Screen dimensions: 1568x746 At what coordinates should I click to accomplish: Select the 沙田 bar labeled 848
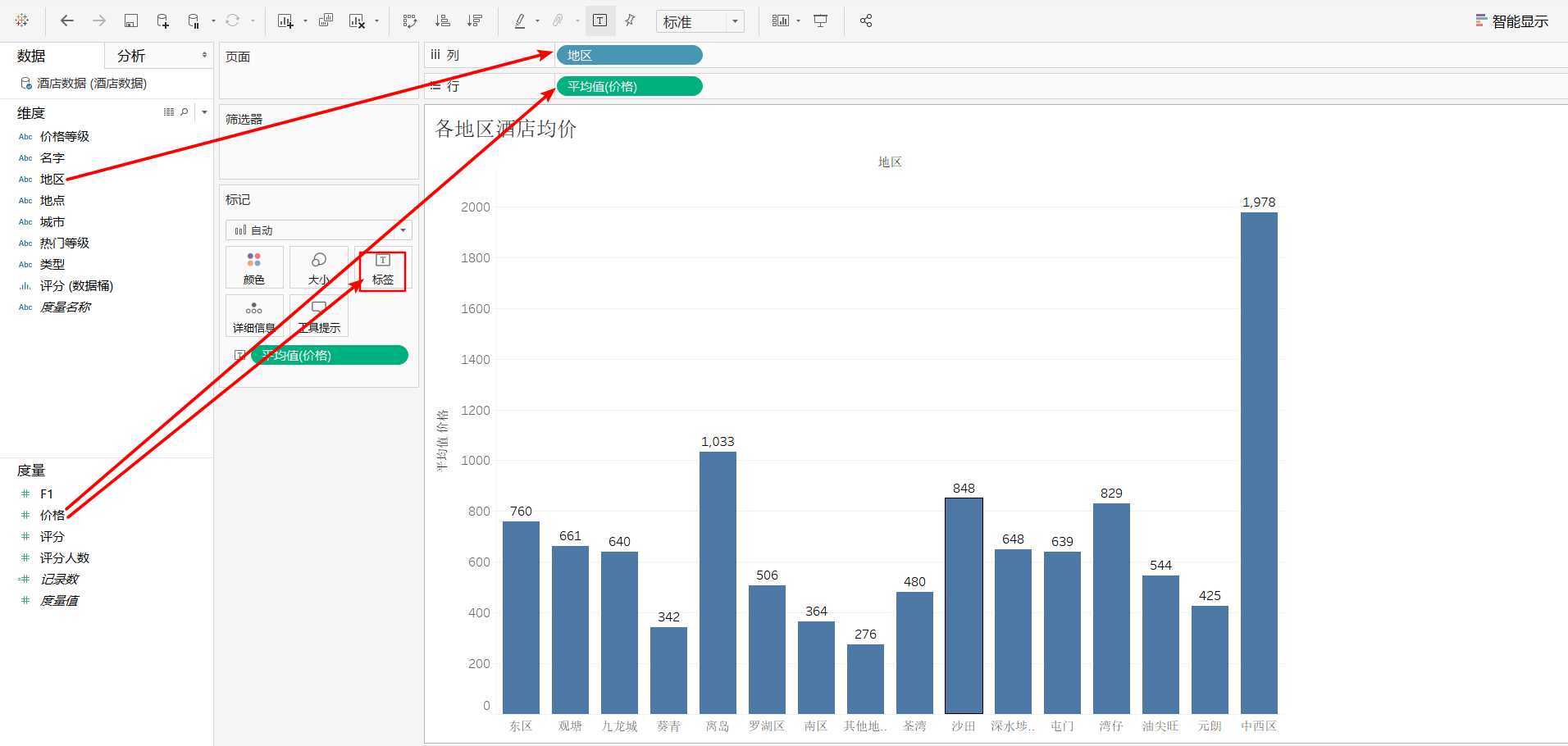[x=964, y=606]
